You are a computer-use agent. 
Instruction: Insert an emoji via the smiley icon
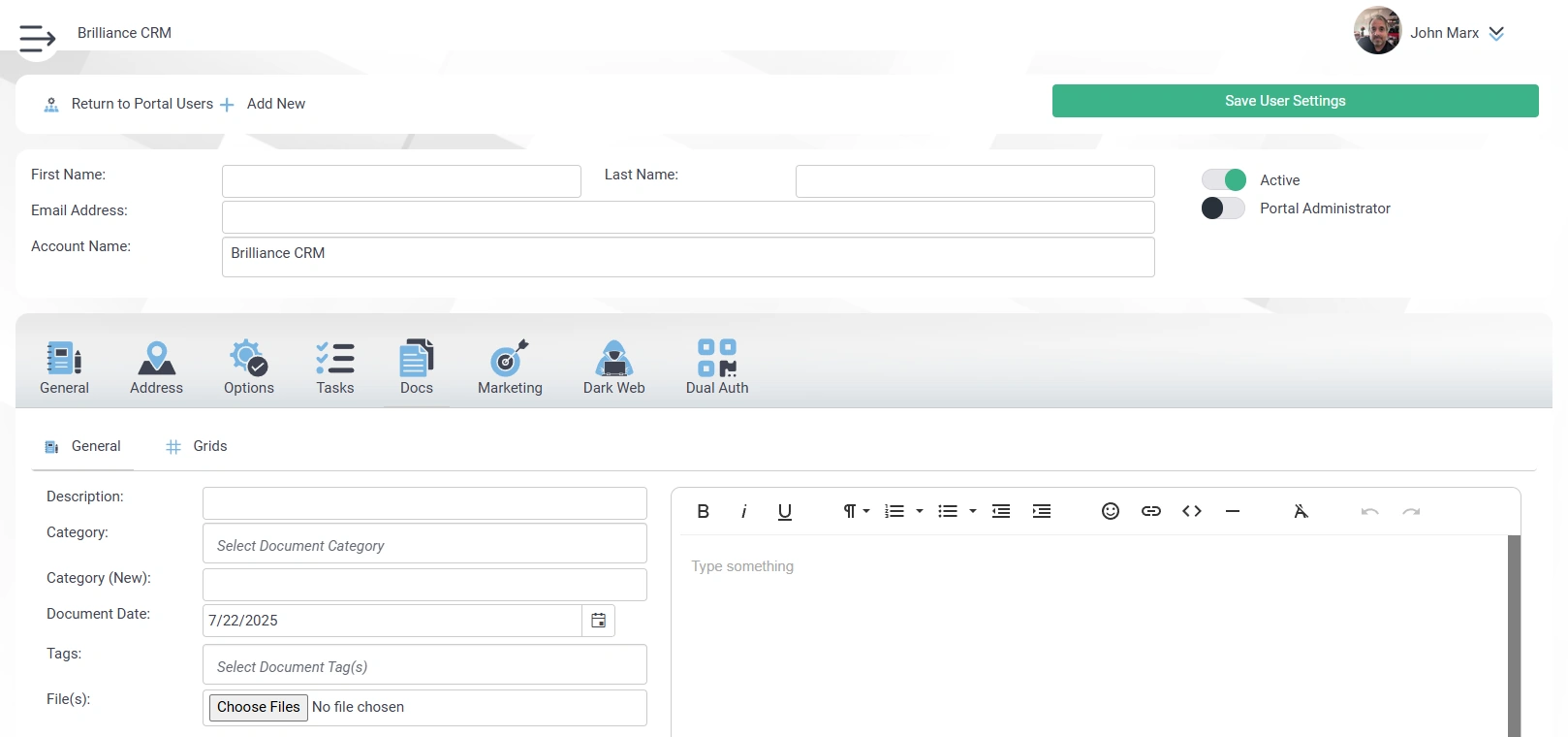(x=1111, y=512)
